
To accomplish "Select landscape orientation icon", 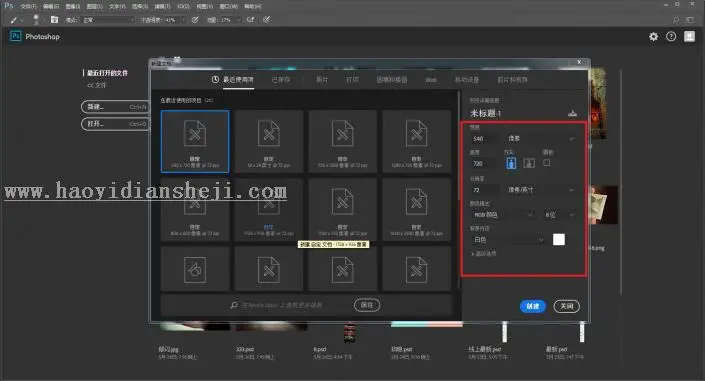I will coord(529,163).
